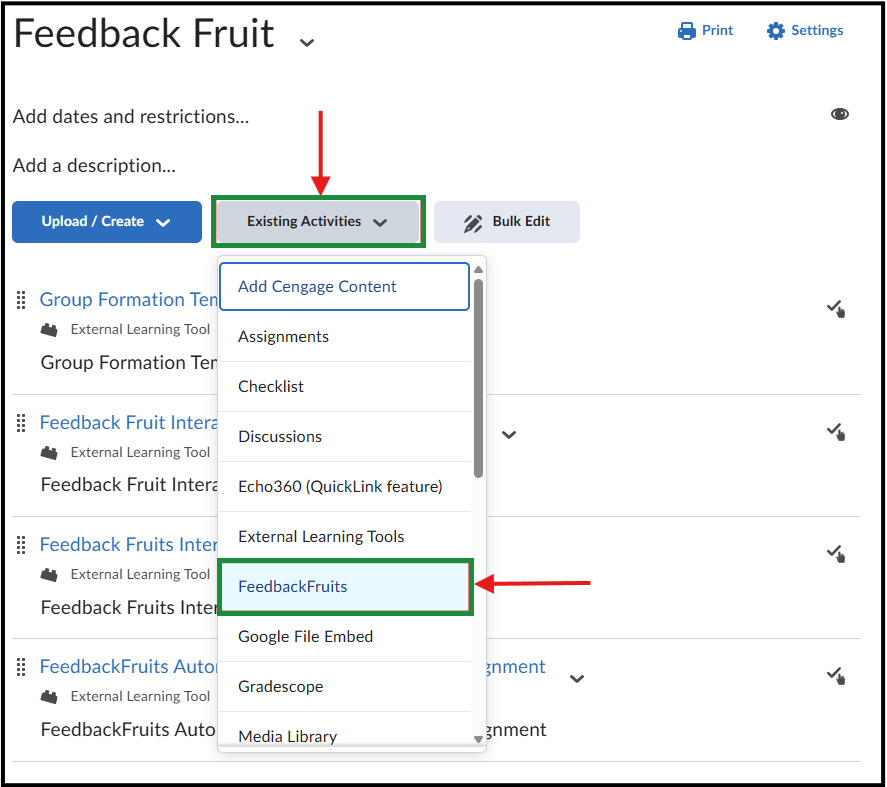Click the drag handle next to FeedbackFruits Auto
The height and width of the screenshot is (787, 887).
(20, 667)
